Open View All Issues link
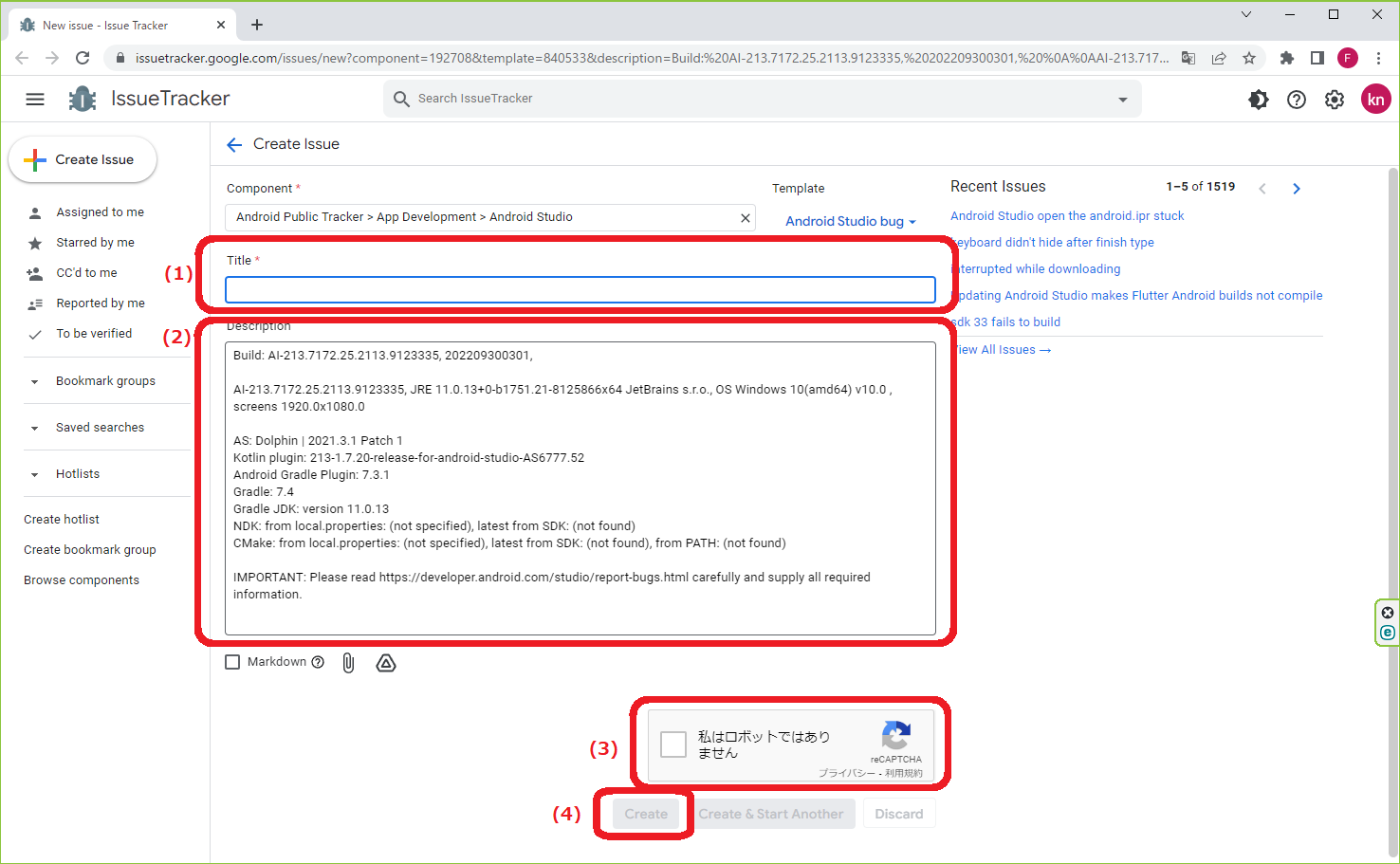Screen dimensions: 1400x864 [1004, 350]
